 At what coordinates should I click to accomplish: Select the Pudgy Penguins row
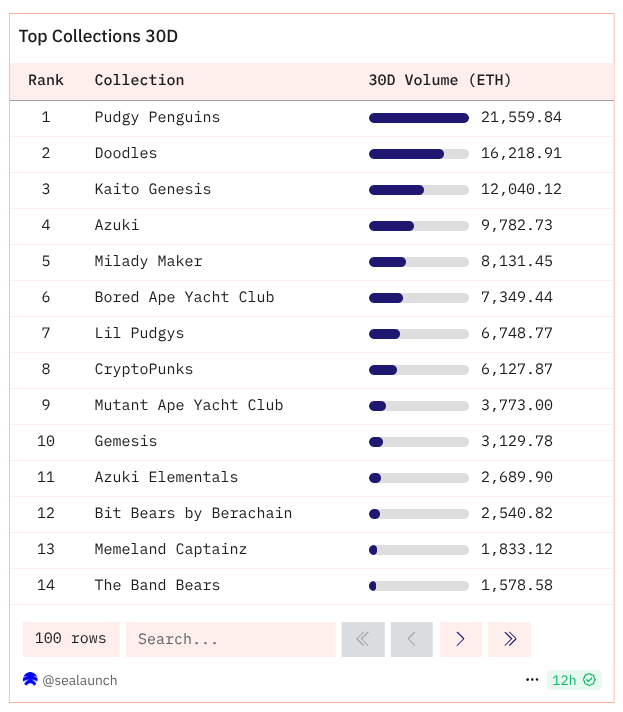pos(157,117)
